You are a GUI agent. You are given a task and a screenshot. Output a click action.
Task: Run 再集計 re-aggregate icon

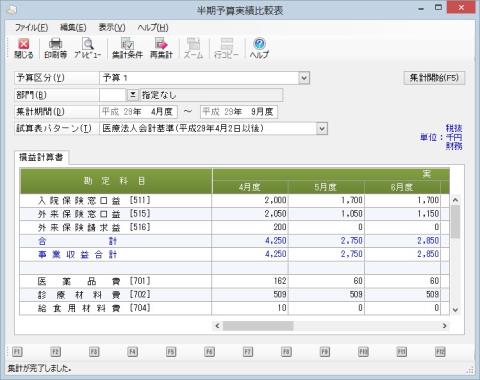click(161, 49)
